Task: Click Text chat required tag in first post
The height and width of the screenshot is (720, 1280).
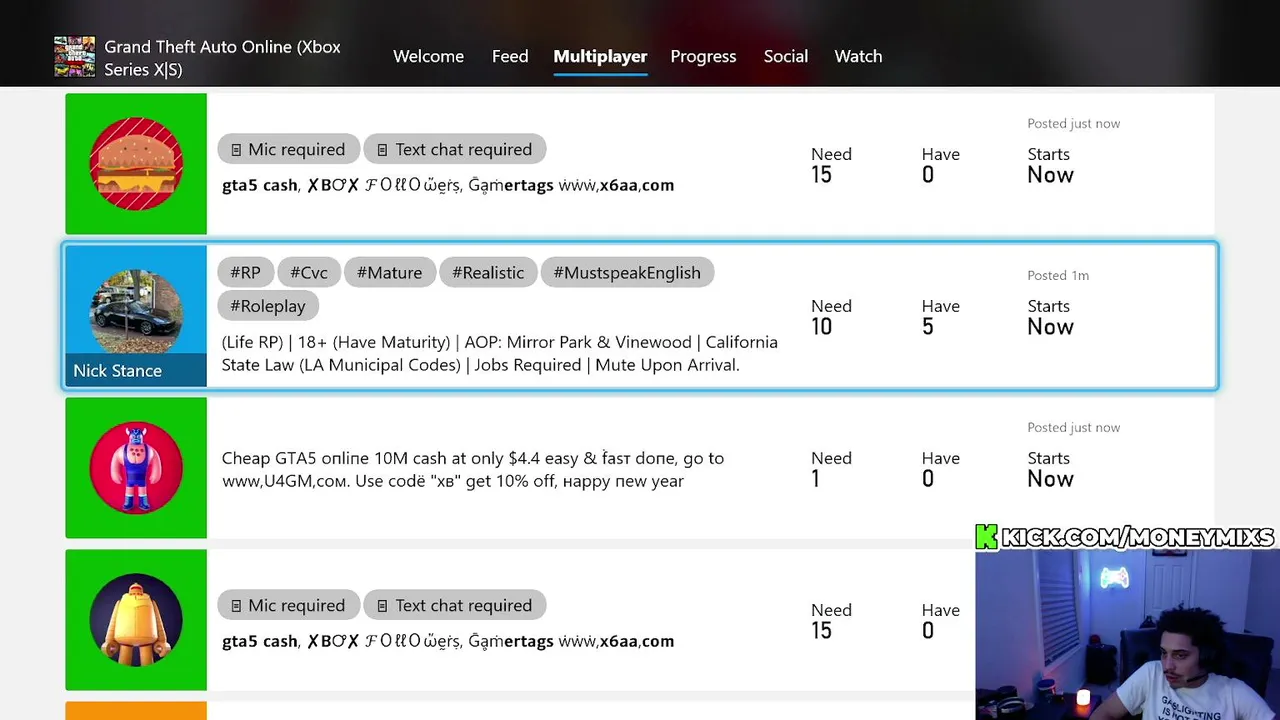Action: [x=454, y=149]
